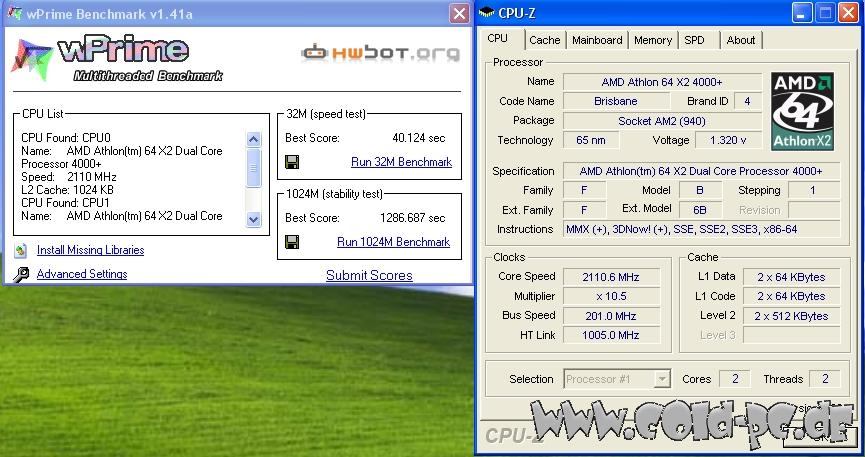Click the Voltage value 1.320 v
The height and width of the screenshot is (457, 865).
point(728,140)
